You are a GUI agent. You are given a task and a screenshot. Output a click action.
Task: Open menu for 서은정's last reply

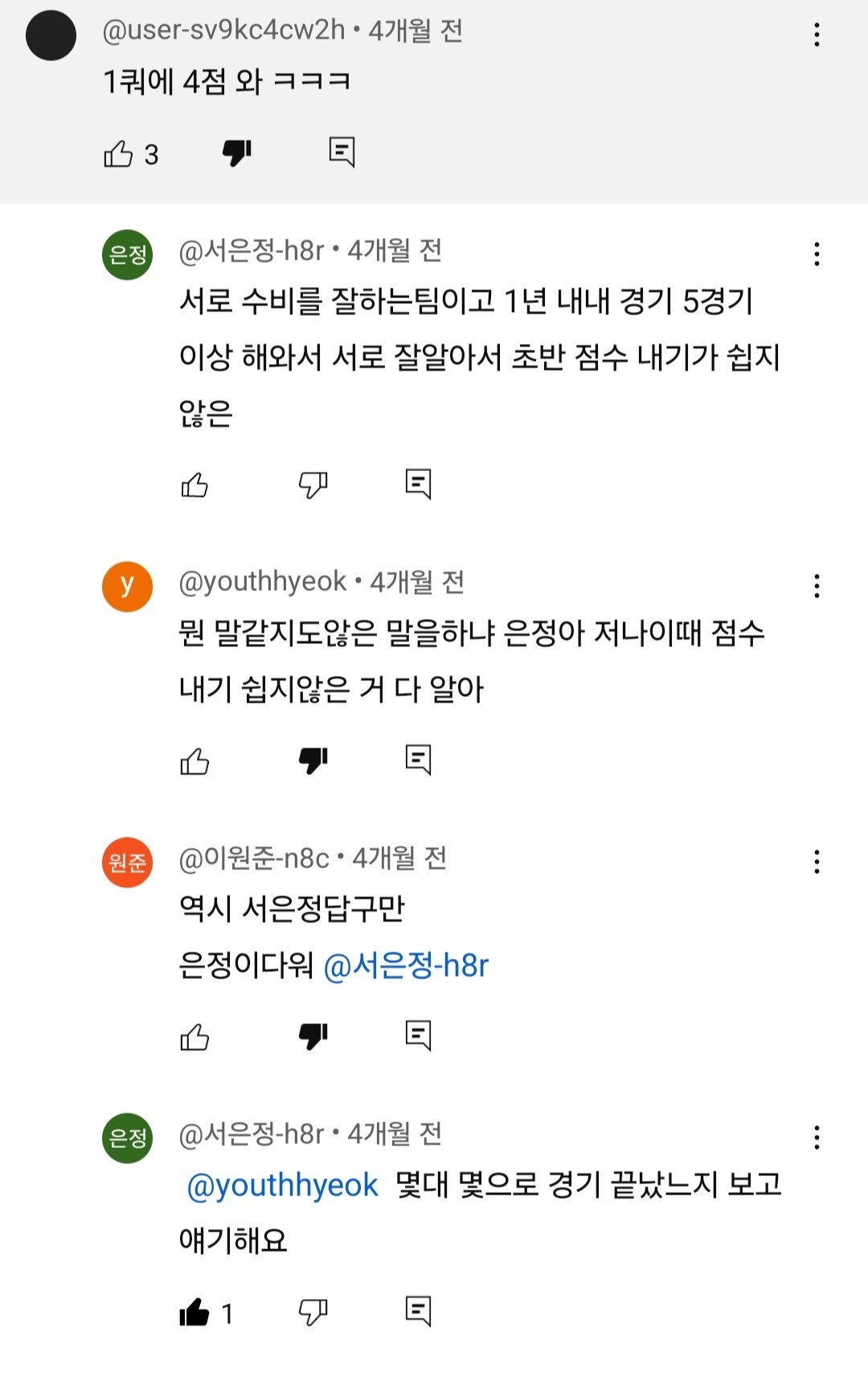pyautogui.click(x=817, y=1137)
